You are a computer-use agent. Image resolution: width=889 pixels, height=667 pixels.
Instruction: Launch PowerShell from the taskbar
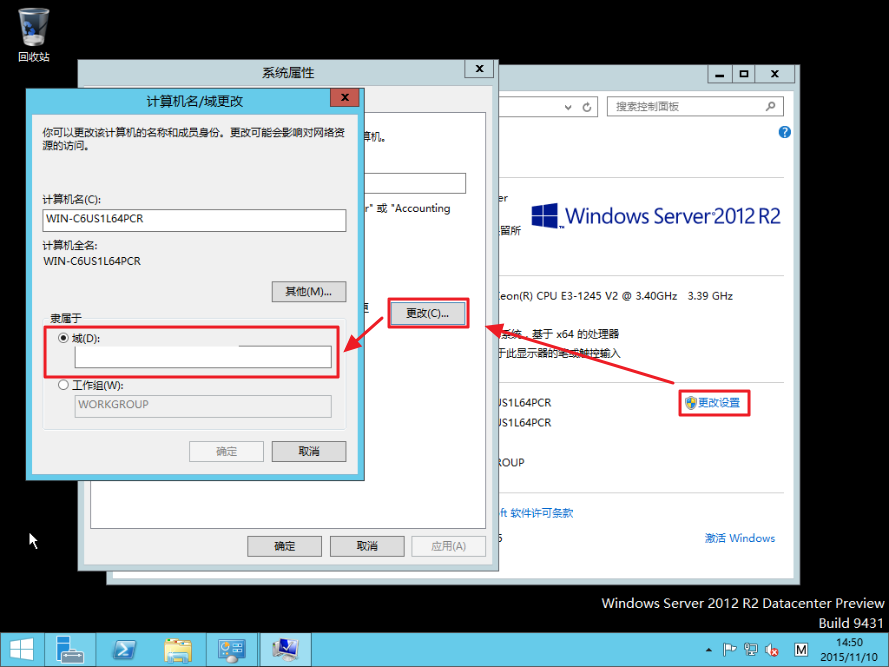coord(124,650)
